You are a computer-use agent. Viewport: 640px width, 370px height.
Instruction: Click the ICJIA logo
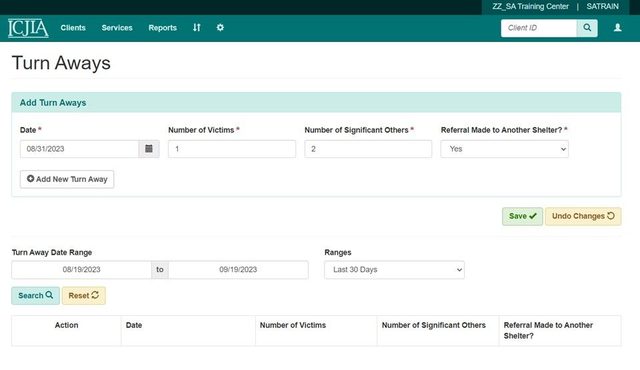coord(28,28)
